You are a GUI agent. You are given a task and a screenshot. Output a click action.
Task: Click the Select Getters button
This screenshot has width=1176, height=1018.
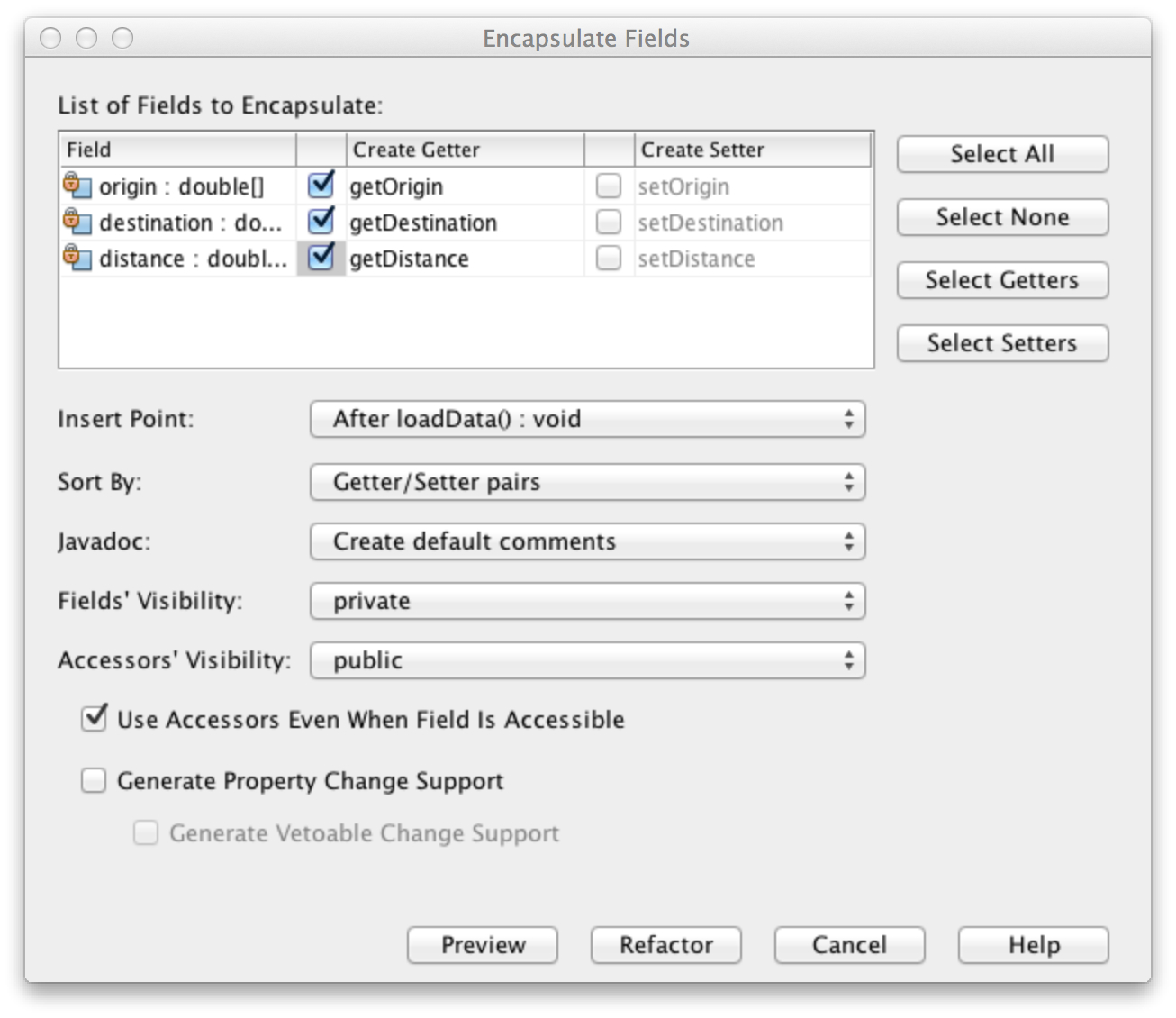(1002, 280)
